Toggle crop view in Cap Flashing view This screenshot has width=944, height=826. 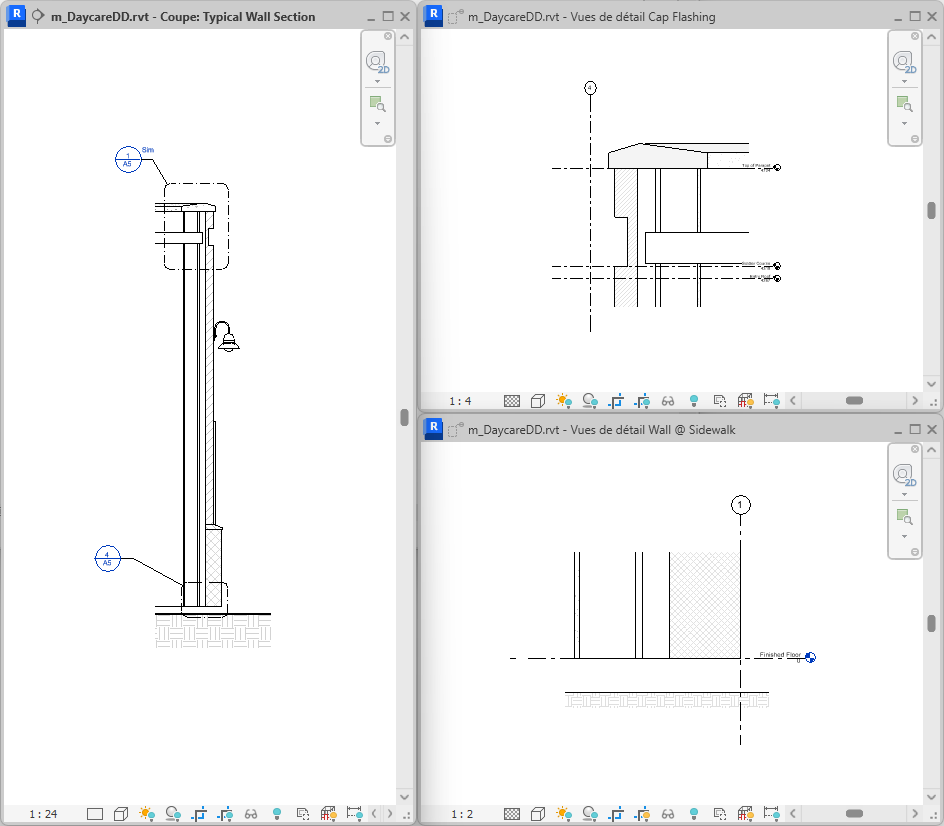pyautogui.click(x=616, y=401)
